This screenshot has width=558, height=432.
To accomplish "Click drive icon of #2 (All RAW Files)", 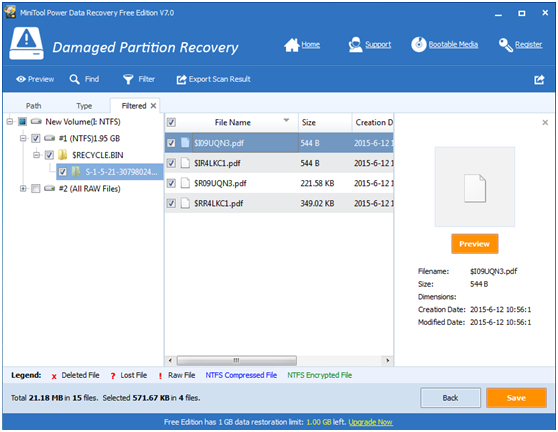I will [x=49, y=188].
